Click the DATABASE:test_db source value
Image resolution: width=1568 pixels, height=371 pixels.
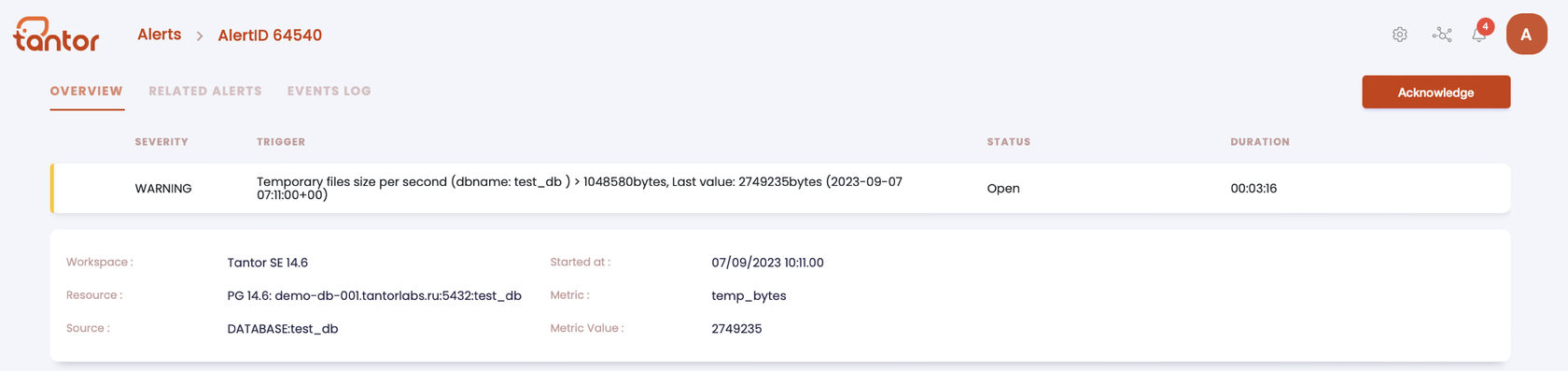point(283,329)
